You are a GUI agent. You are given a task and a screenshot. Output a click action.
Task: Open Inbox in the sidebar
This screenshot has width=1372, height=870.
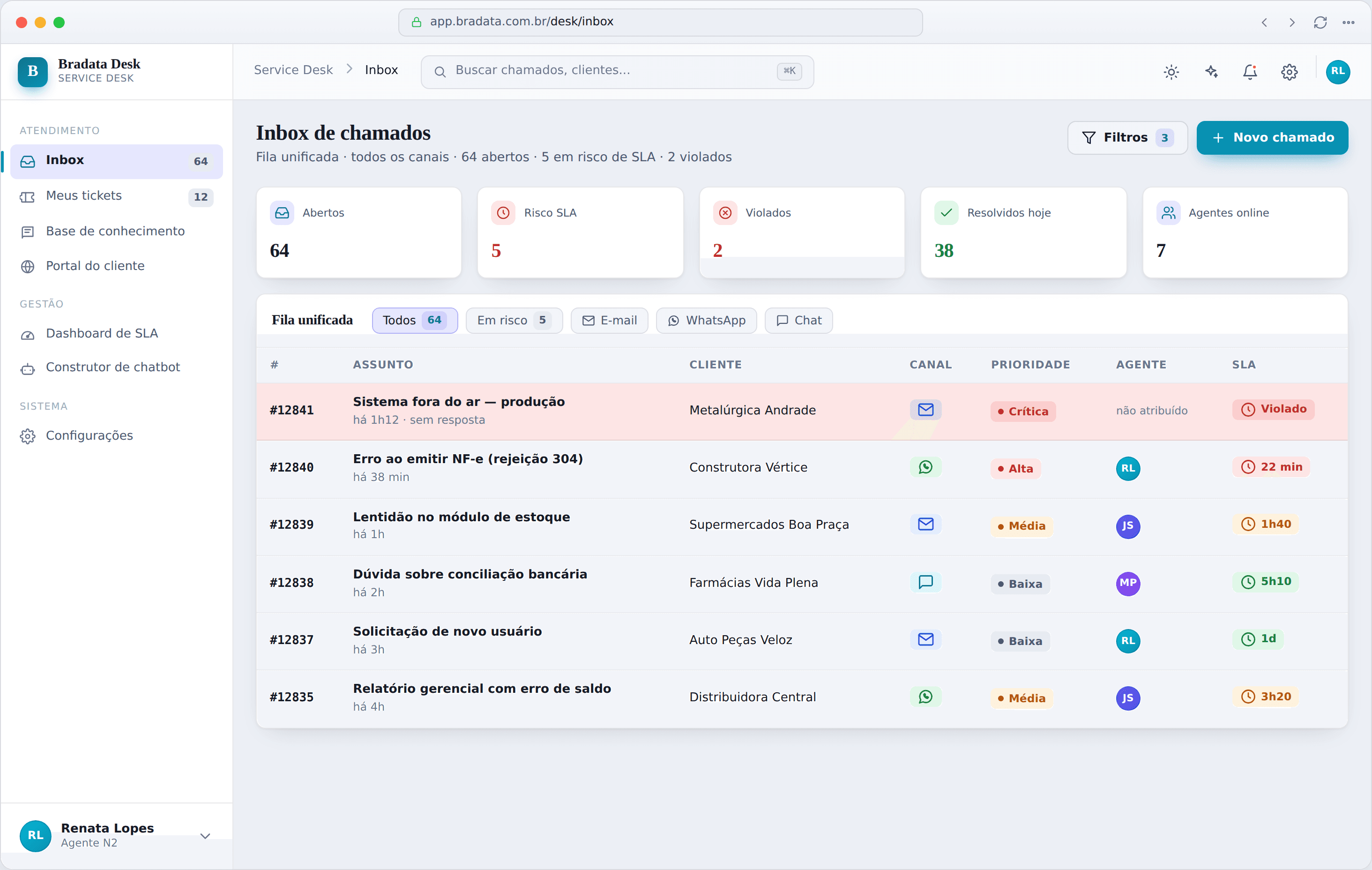coord(116,161)
